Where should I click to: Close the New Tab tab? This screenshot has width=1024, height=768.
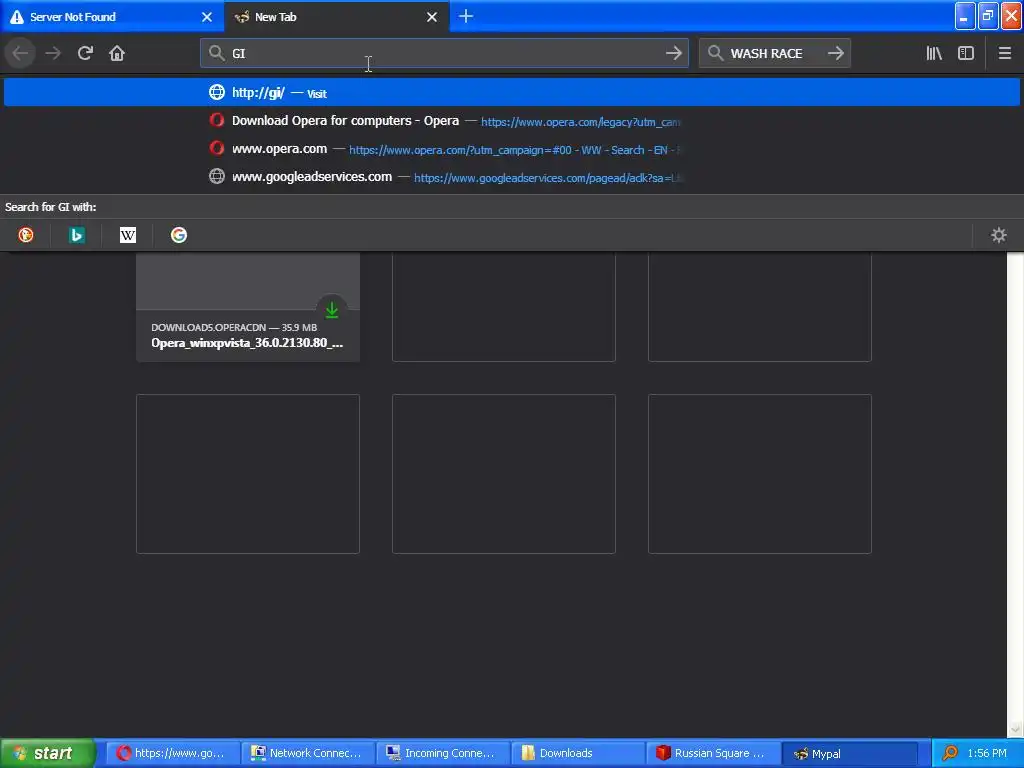[432, 17]
